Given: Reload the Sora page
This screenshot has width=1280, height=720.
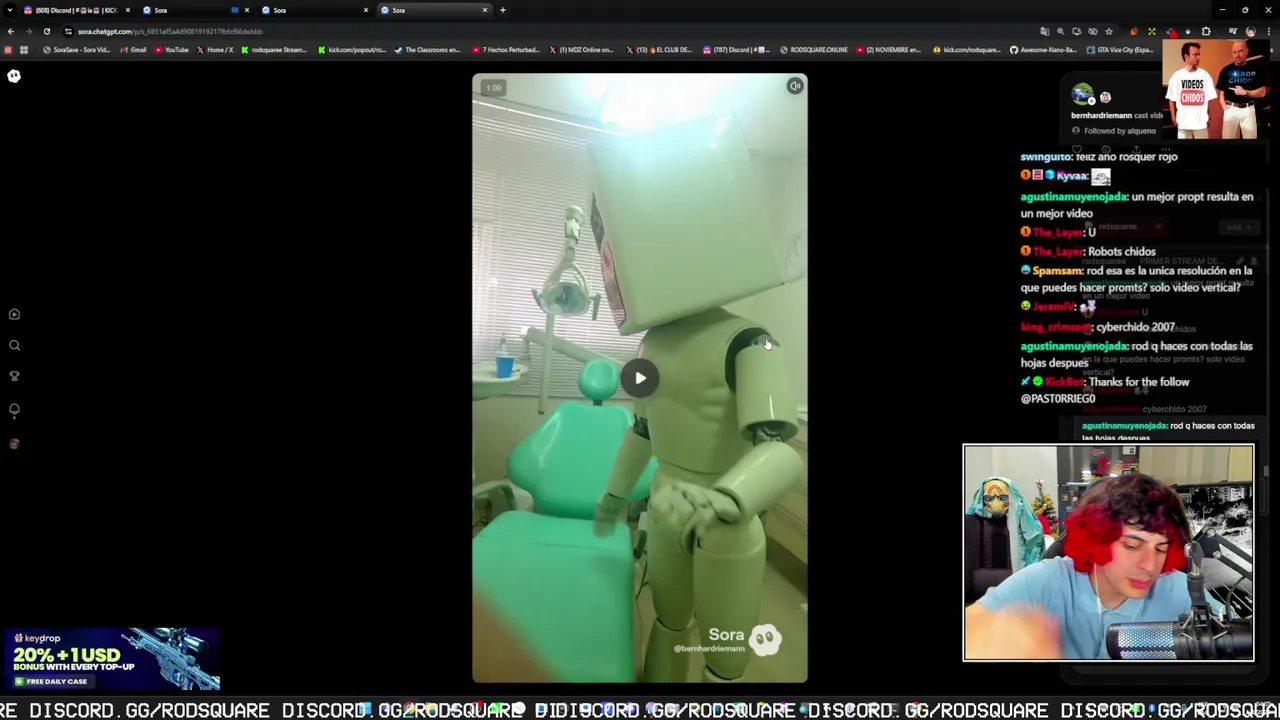Looking at the screenshot, I should point(46,31).
